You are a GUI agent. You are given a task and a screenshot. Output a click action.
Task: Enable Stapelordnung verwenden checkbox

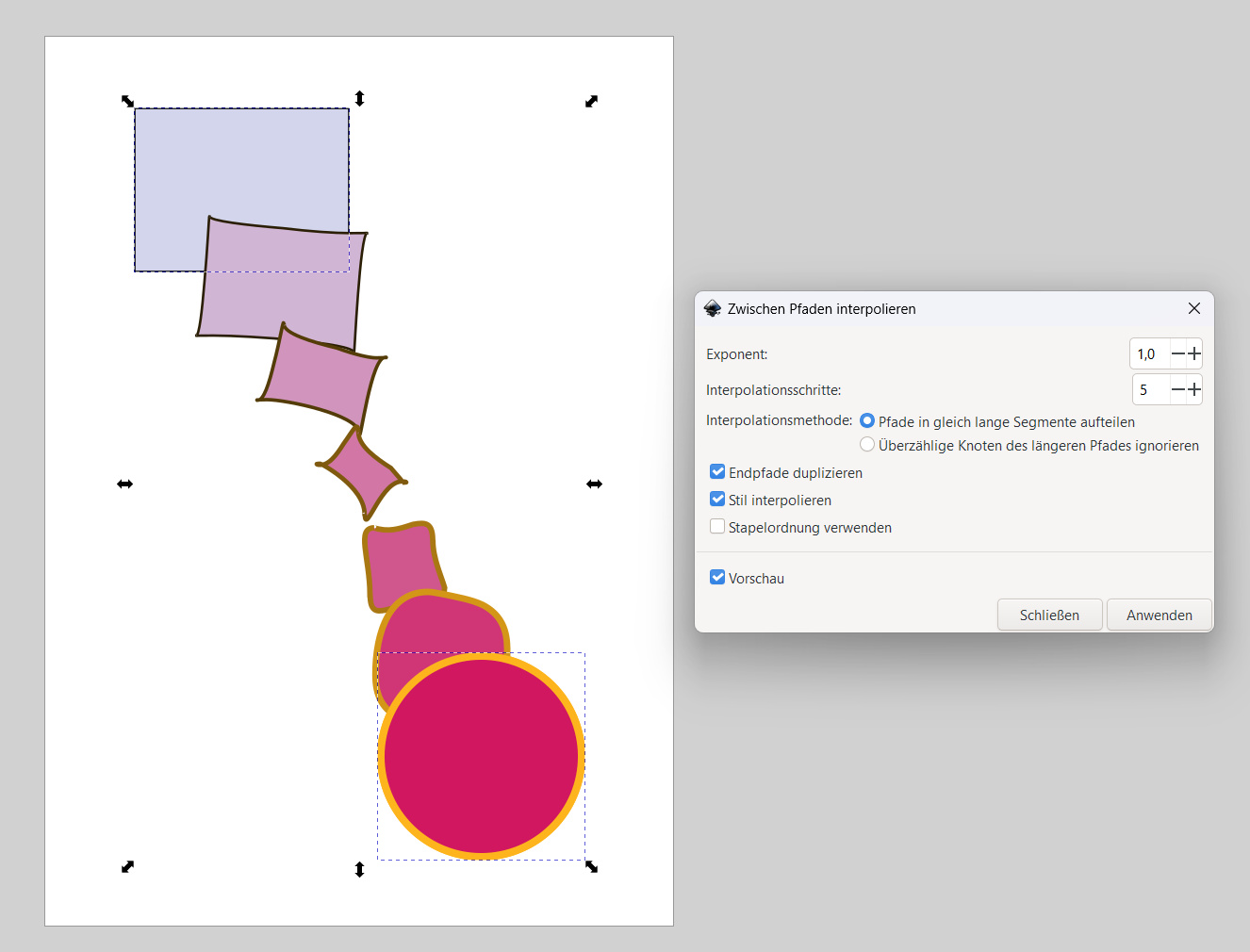point(717,527)
